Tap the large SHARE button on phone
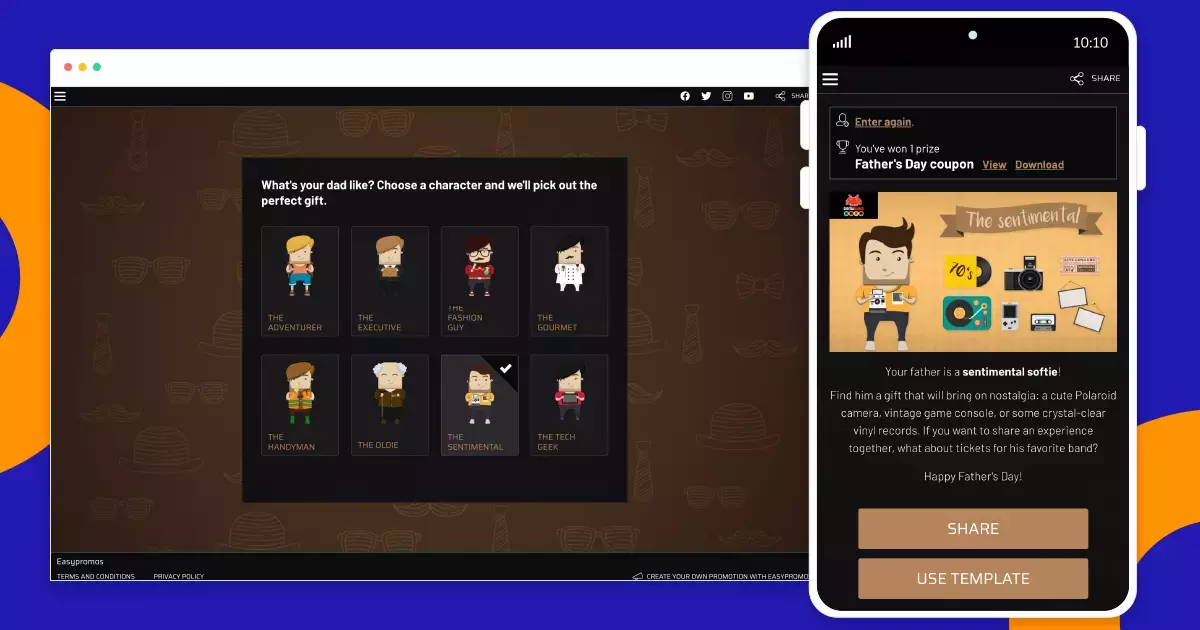Viewport: 1200px width, 630px height. click(x=973, y=529)
